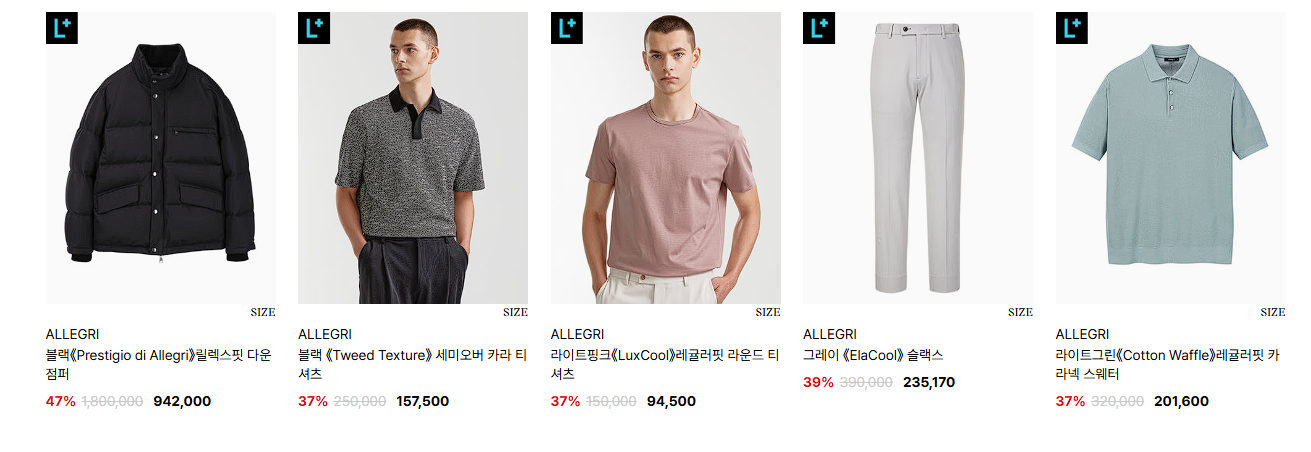Show SIZE options for ElaCool slacks
This screenshot has width=1311, height=452.
pos(1020,312)
